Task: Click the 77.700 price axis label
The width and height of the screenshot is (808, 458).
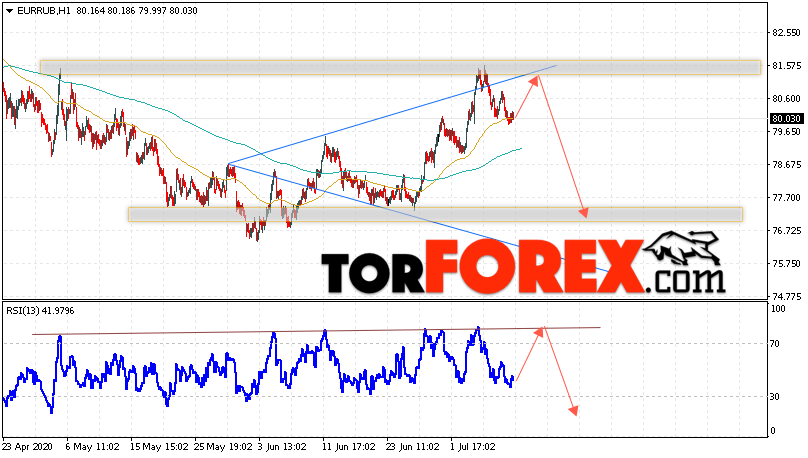Action: point(786,197)
